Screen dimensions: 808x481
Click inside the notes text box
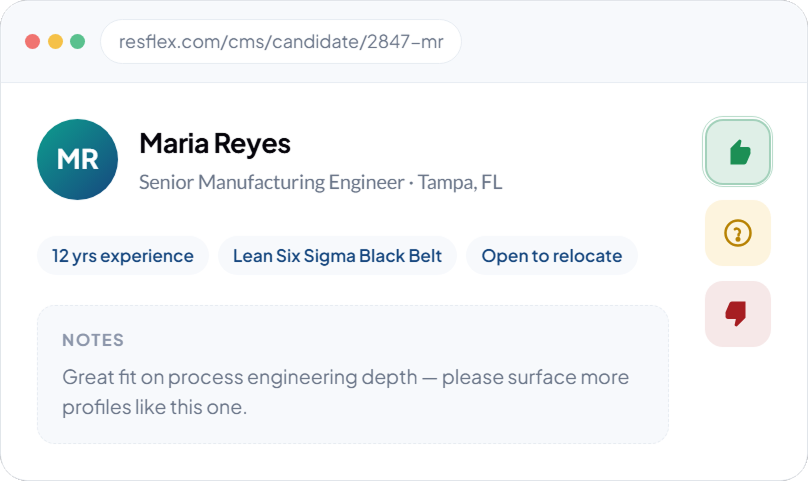[353, 374]
